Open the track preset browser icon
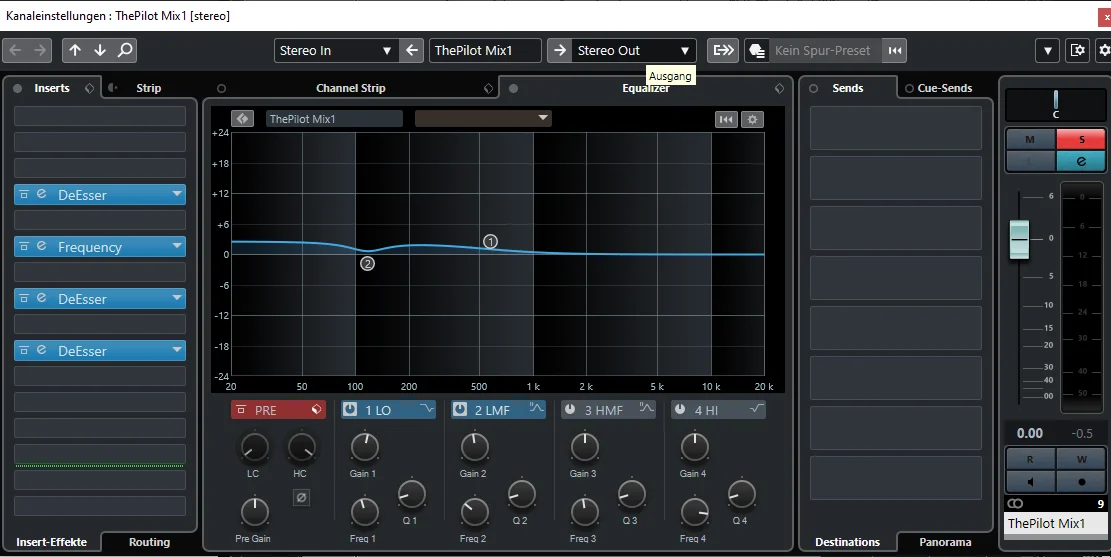Image resolution: width=1111 pixels, height=557 pixels. (757, 50)
